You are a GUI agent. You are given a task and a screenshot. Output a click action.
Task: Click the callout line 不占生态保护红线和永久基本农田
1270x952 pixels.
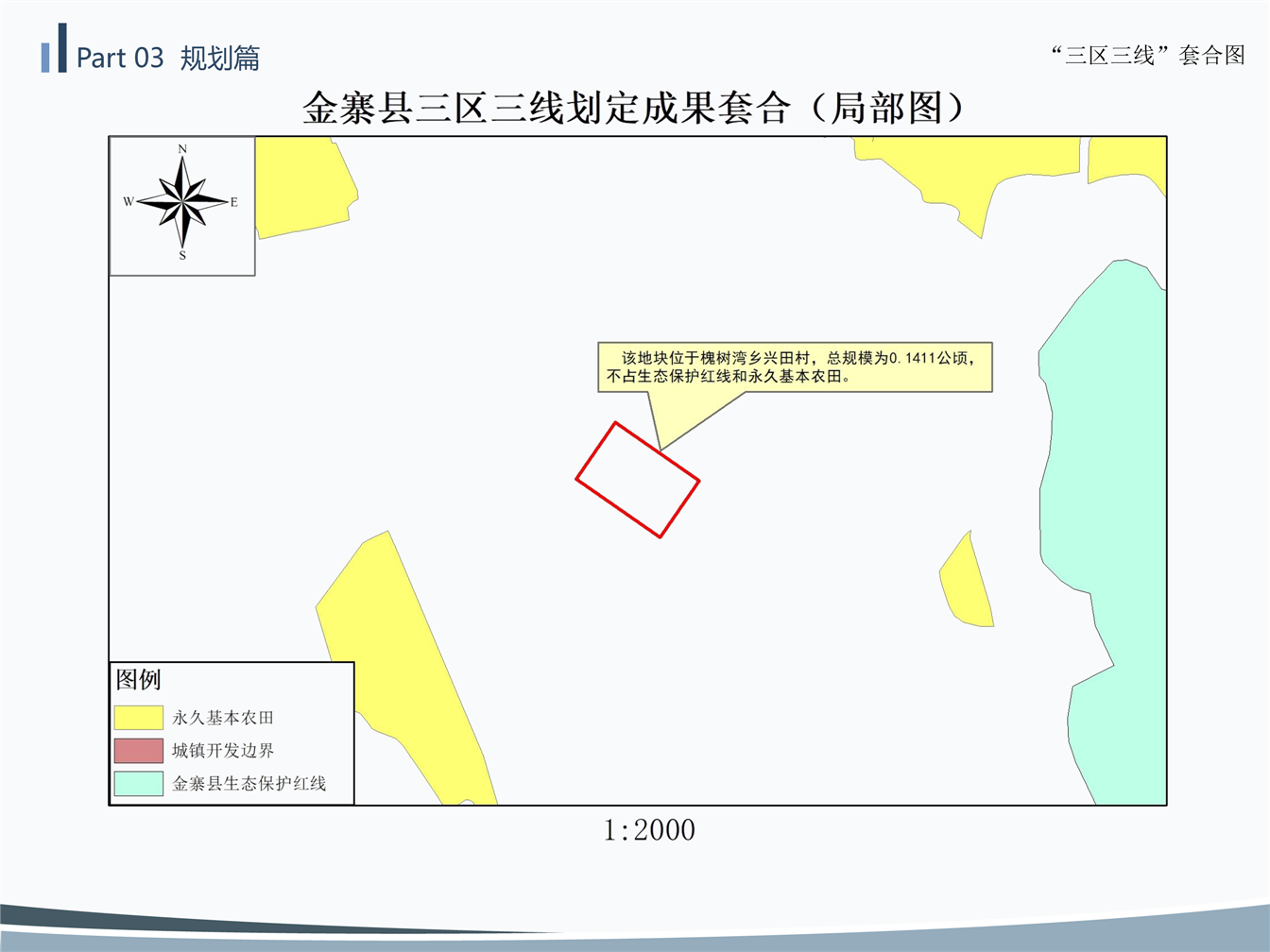[x=729, y=376]
